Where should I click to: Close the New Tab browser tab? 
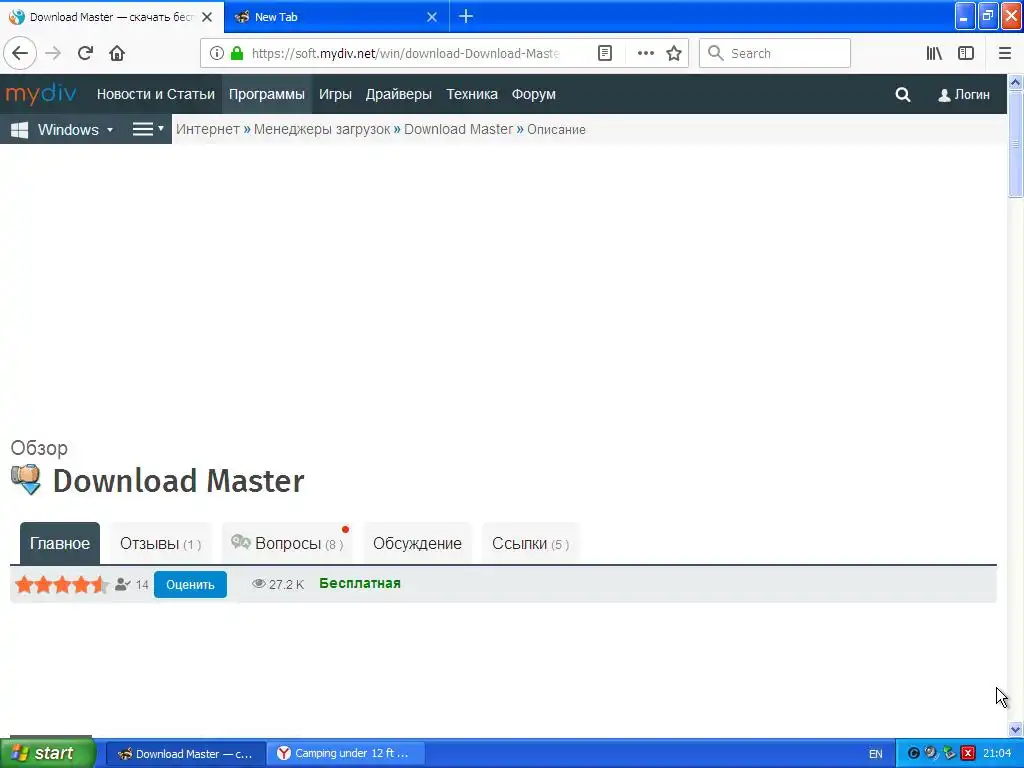coord(432,17)
